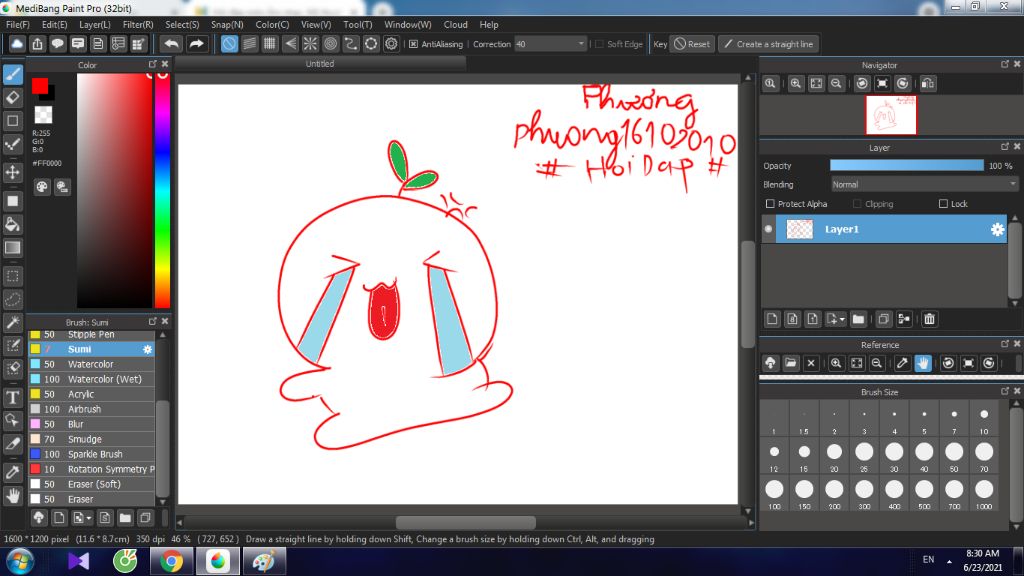Screen dimensions: 1024x576
Task: Select the Sparkle Brush entry
Action: pos(91,454)
